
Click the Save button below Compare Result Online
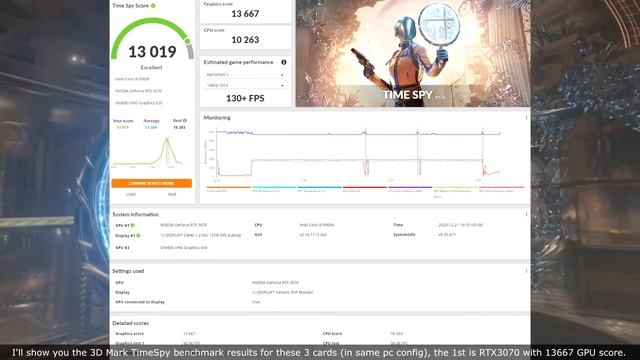pos(172,194)
